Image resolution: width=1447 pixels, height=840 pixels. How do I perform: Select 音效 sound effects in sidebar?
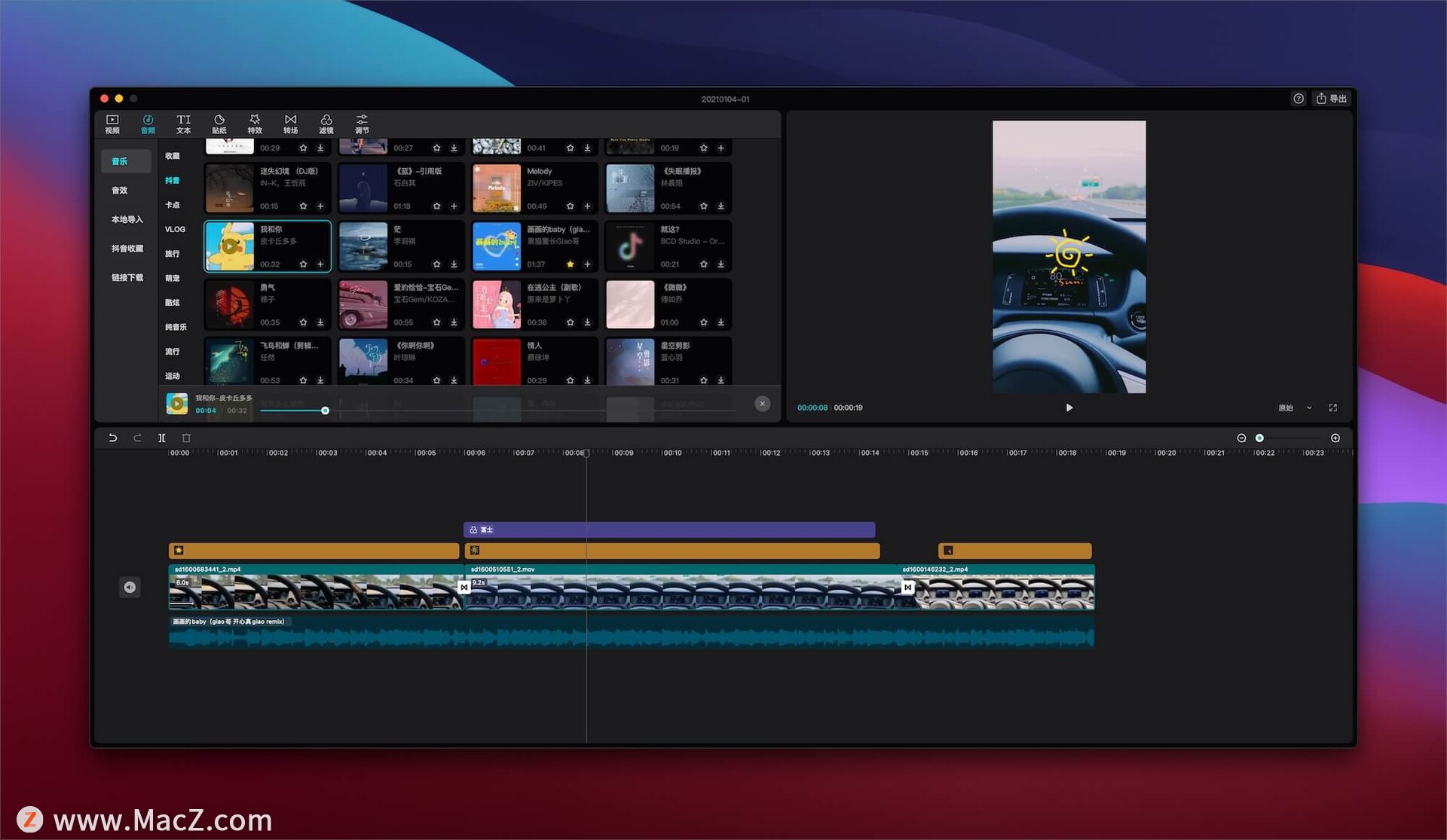tap(120, 191)
